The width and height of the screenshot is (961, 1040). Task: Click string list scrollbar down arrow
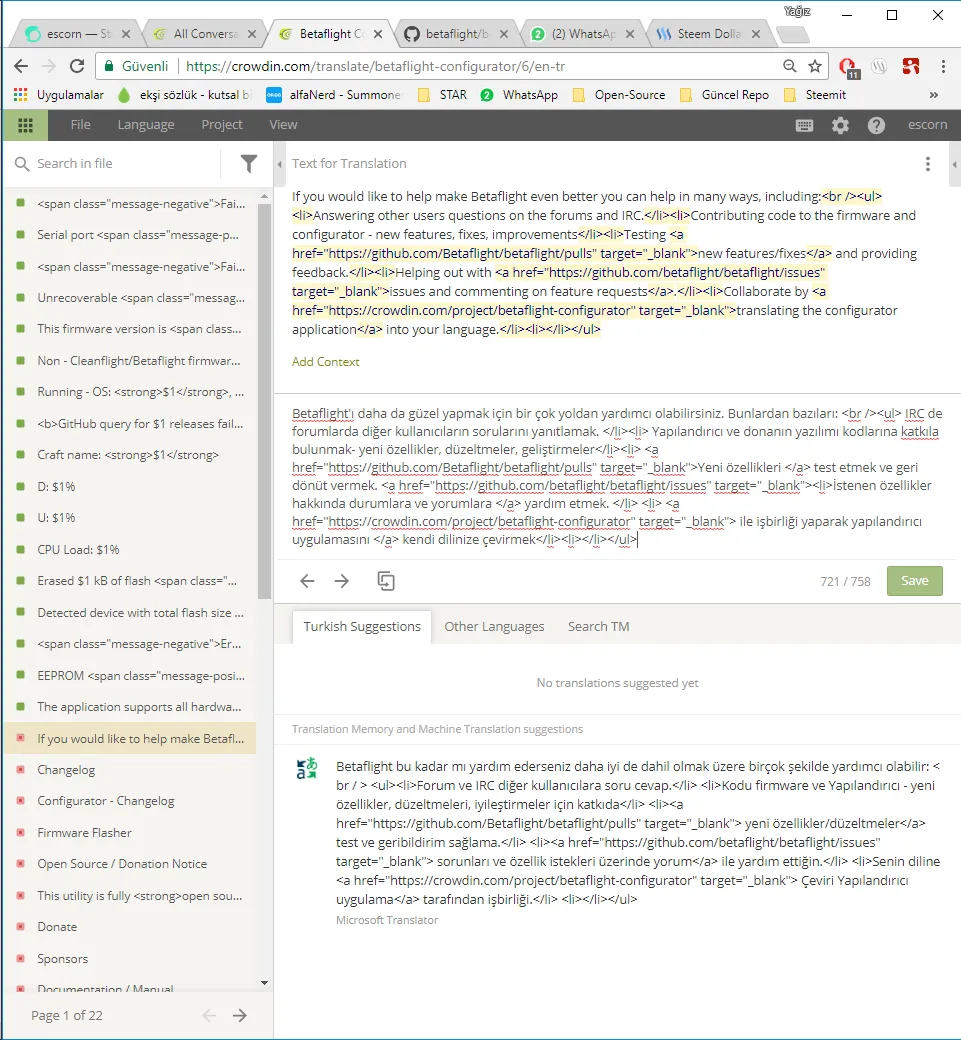(265, 983)
